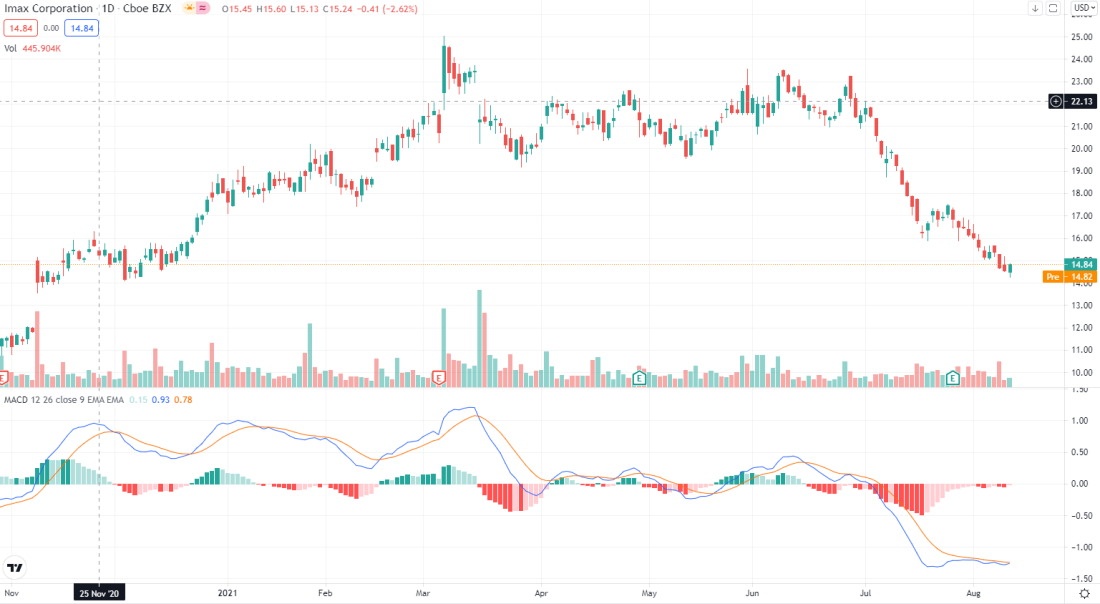The width and height of the screenshot is (1100, 604).
Task: Click the 25 Nov '20 date label
Action: coord(99,593)
